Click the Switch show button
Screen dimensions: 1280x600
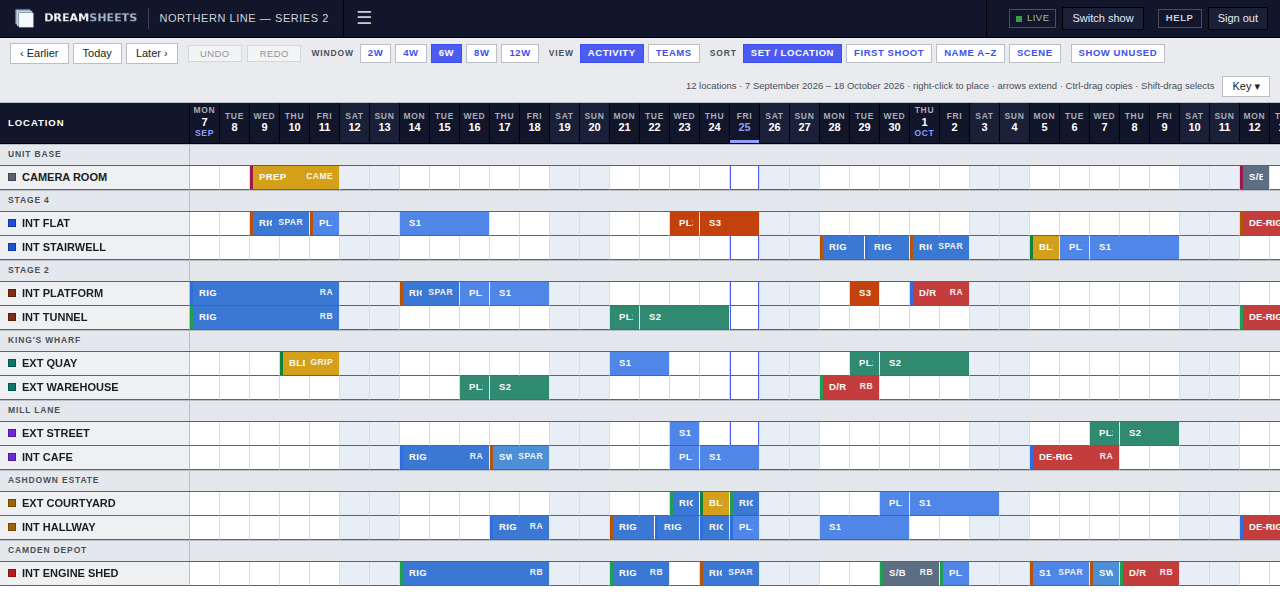point(1103,18)
